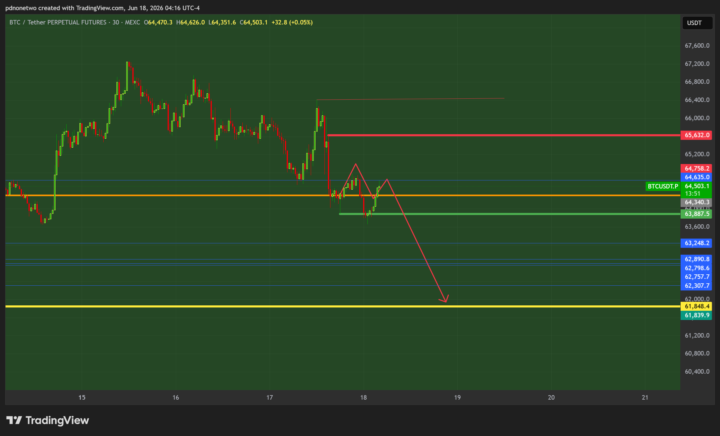Image resolution: width=720 pixels, height=436 pixels.
Task: Click the 'BTC / Tether PERPETUAL FUTURES' title
Action: tap(58, 22)
